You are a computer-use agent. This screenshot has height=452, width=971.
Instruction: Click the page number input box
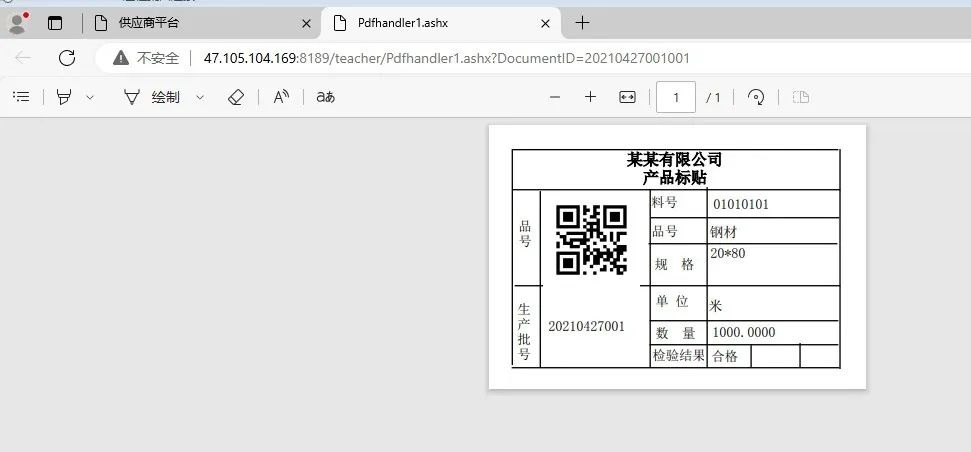[x=677, y=97]
